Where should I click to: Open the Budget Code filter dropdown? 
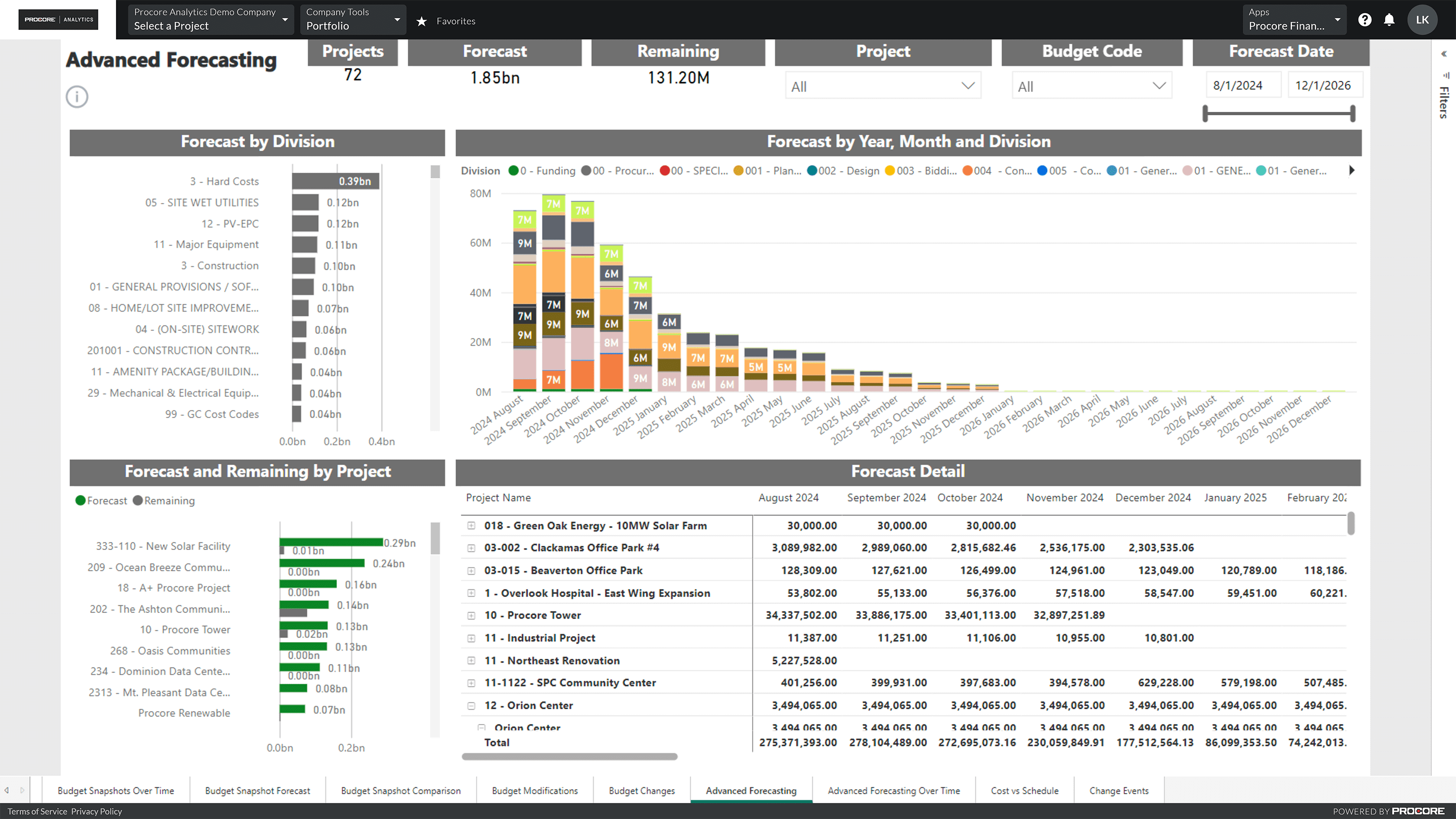(1091, 86)
